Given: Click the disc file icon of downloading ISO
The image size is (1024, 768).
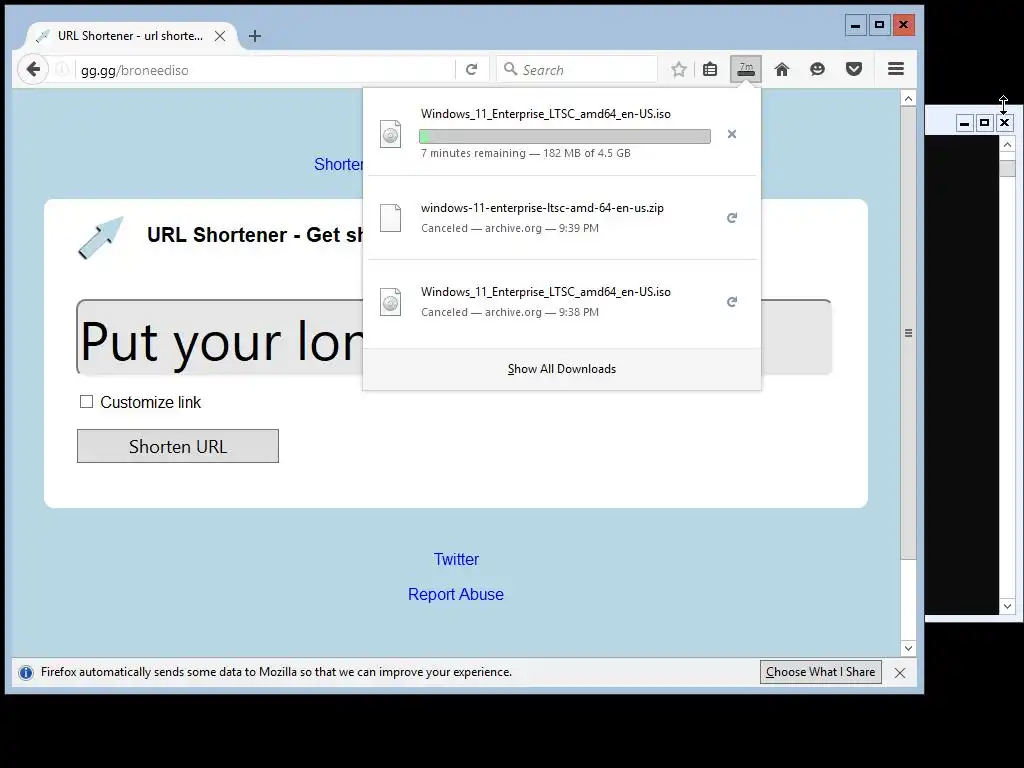Looking at the screenshot, I should pos(391,134).
